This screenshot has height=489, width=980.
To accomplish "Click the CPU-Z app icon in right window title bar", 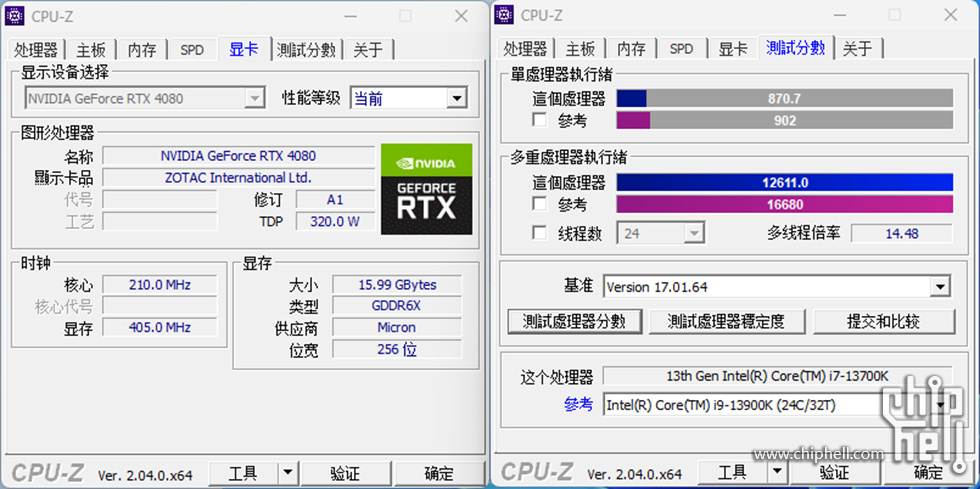I will click(504, 14).
